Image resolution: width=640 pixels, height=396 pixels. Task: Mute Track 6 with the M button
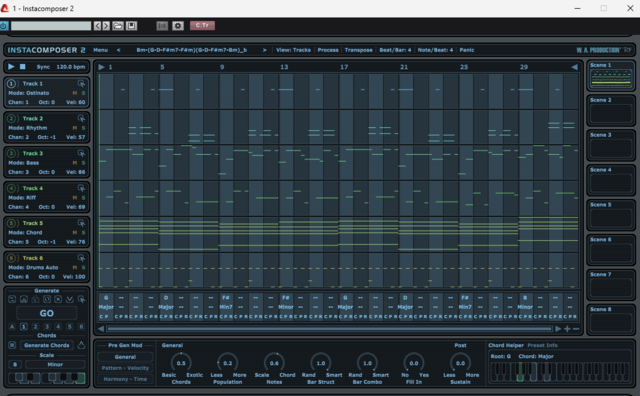click(x=75, y=267)
